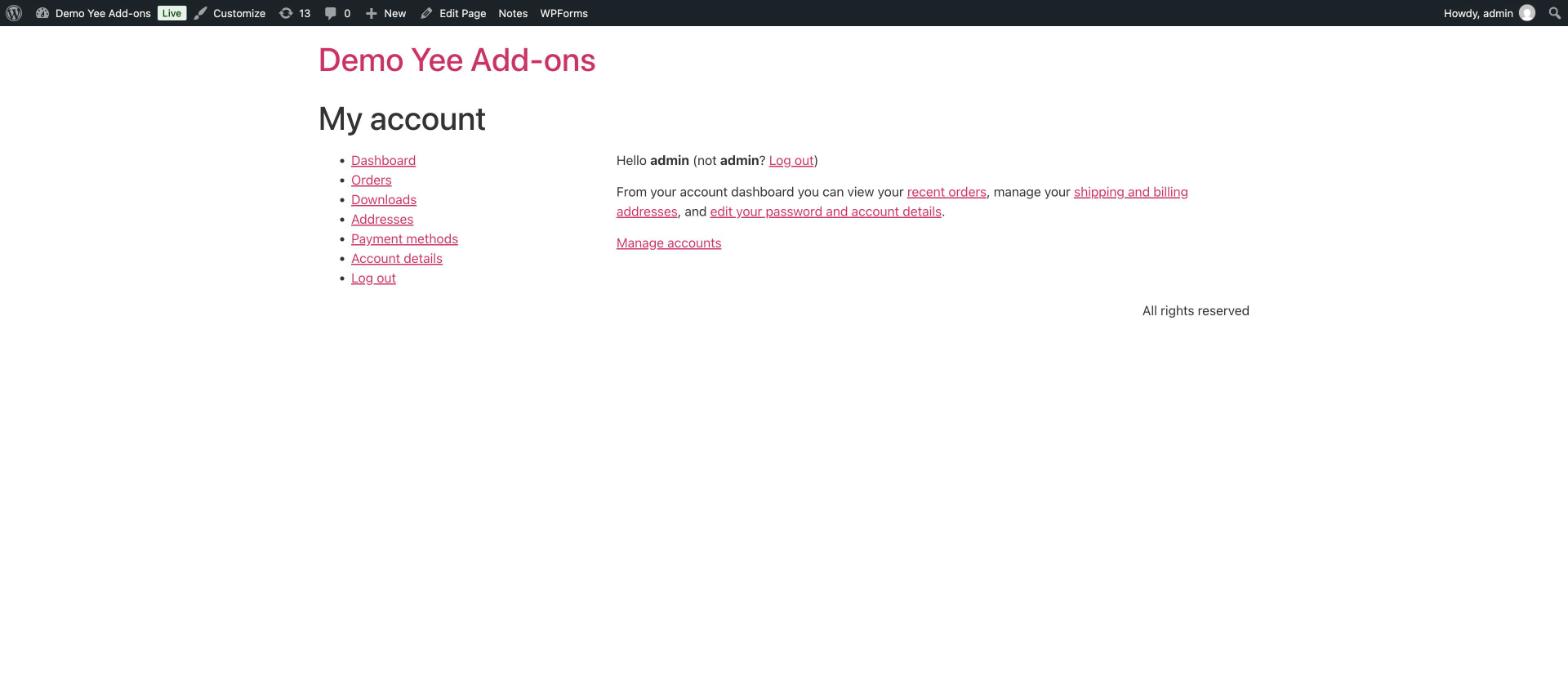Open Orders in account navigation
Image resolution: width=1568 pixels, height=686 pixels.
(x=371, y=180)
